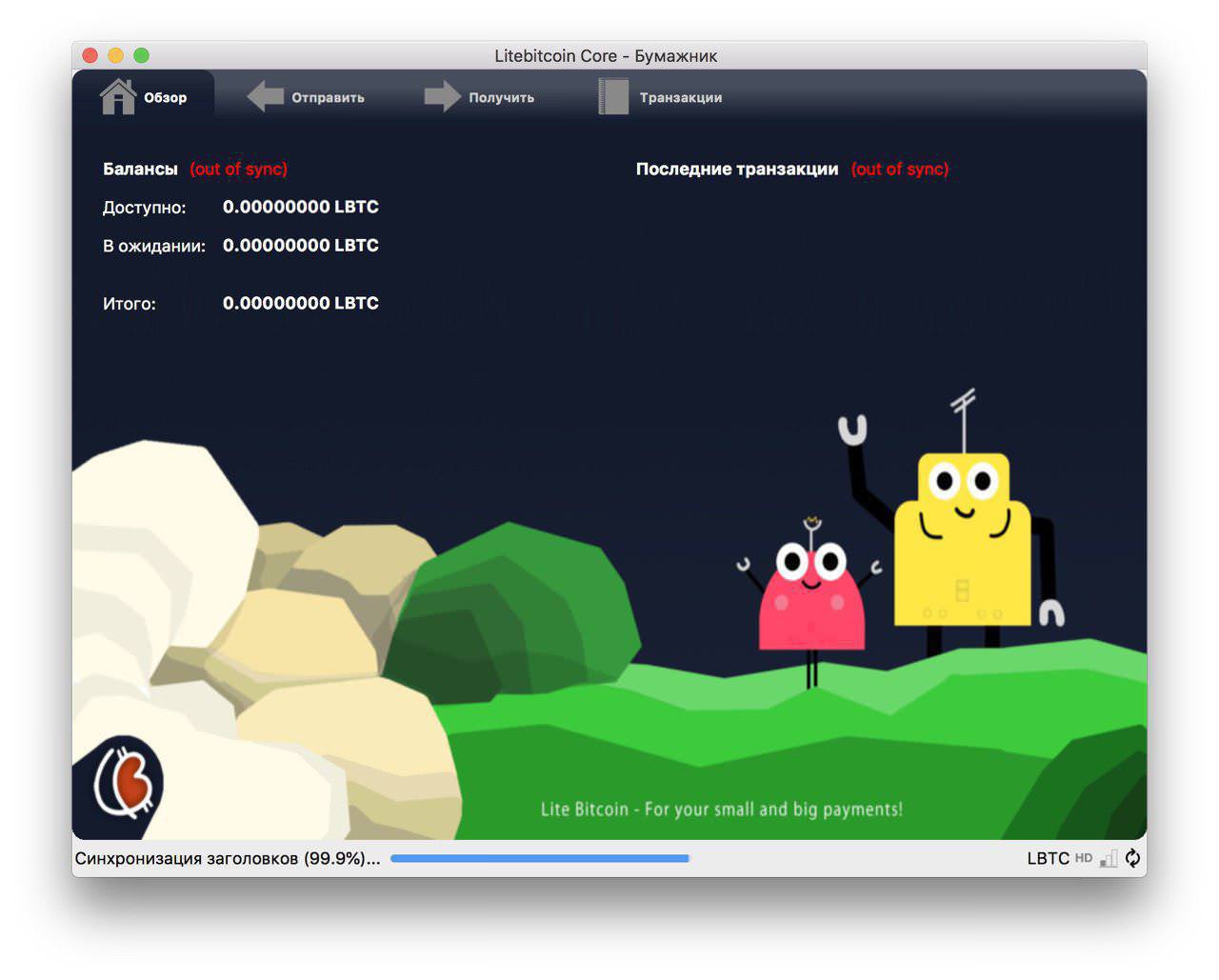Click out of sync warning beside Последние транзакции
The image size is (1219, 980).
pos(900,169)
